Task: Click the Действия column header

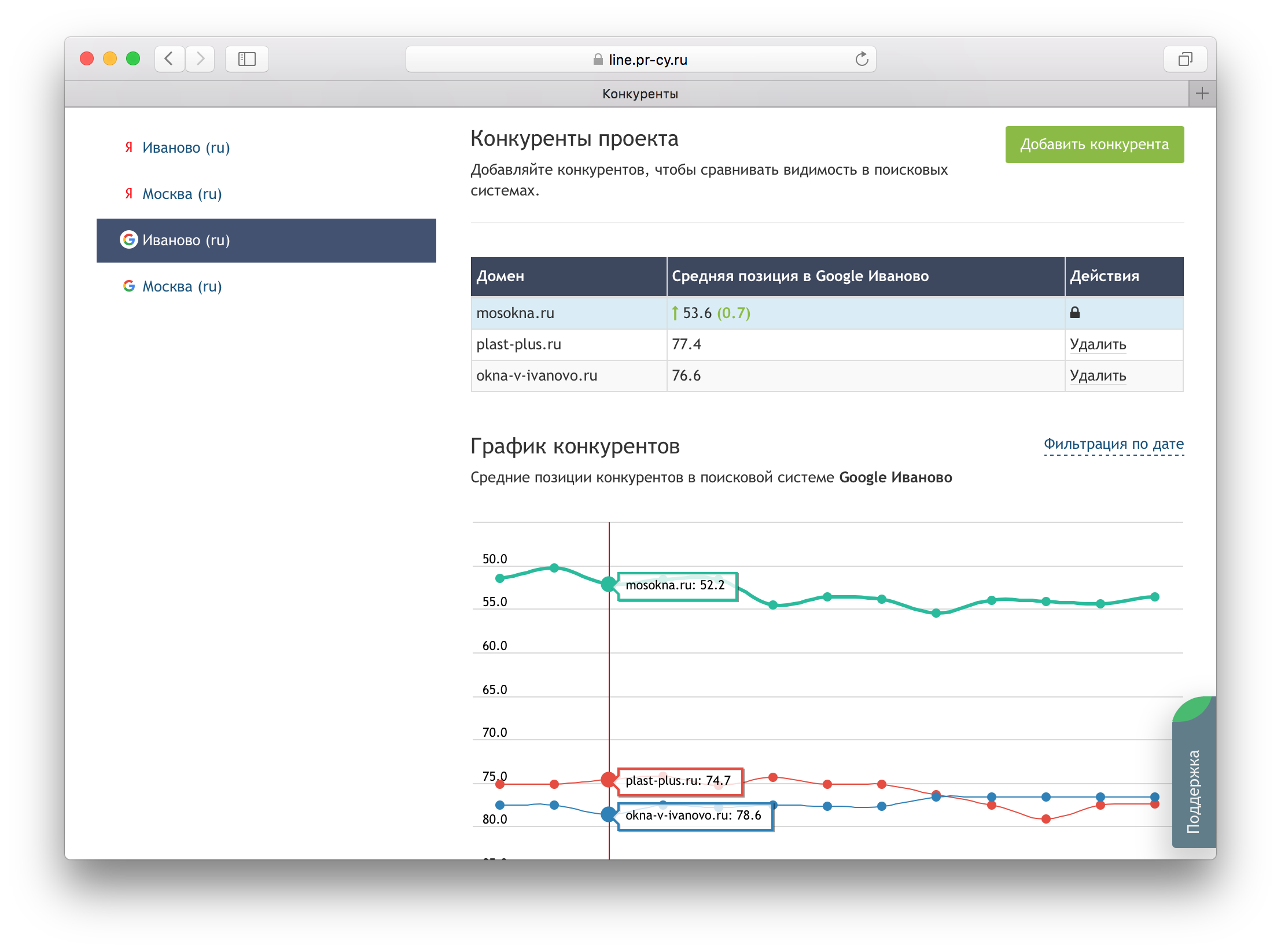Action: tap(1124, 276)
